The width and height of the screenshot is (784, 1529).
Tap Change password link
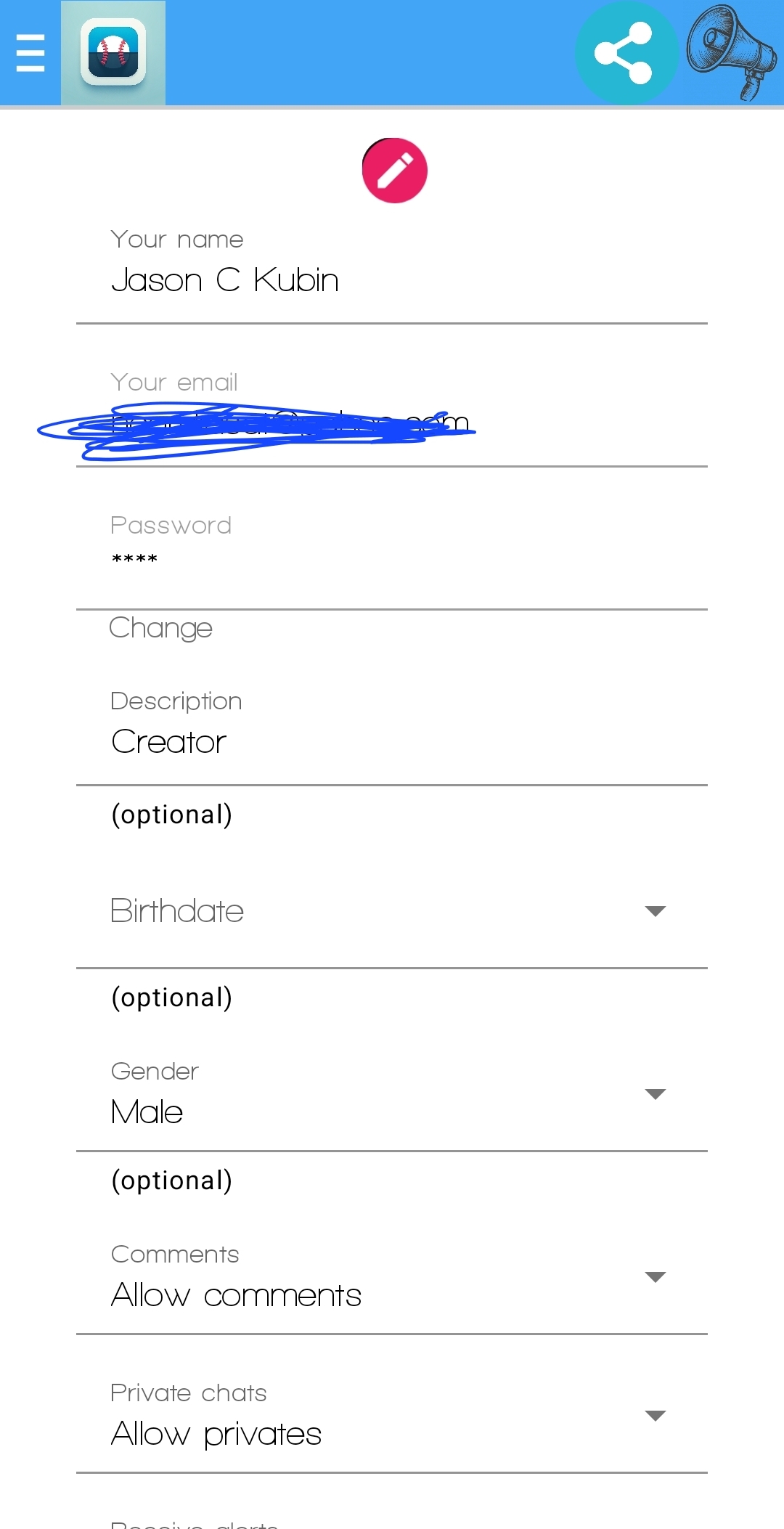pos(160,628)
